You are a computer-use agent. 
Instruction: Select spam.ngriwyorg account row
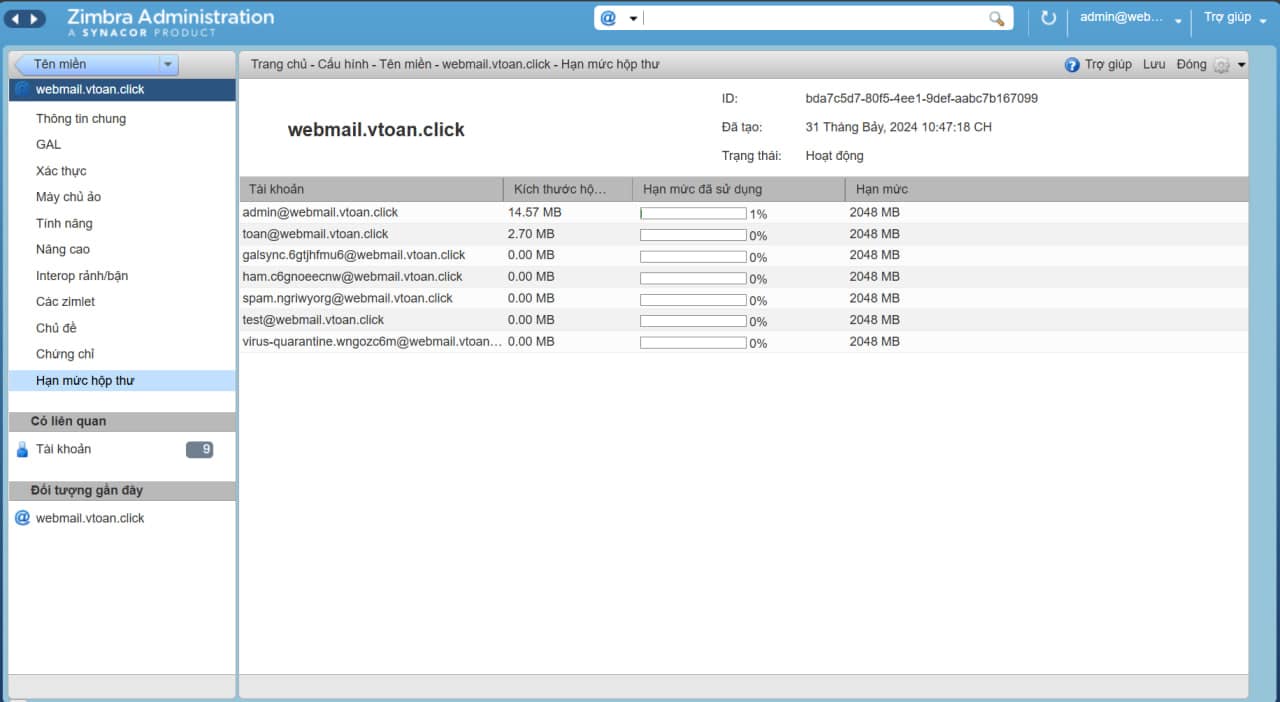click(744, 298)
